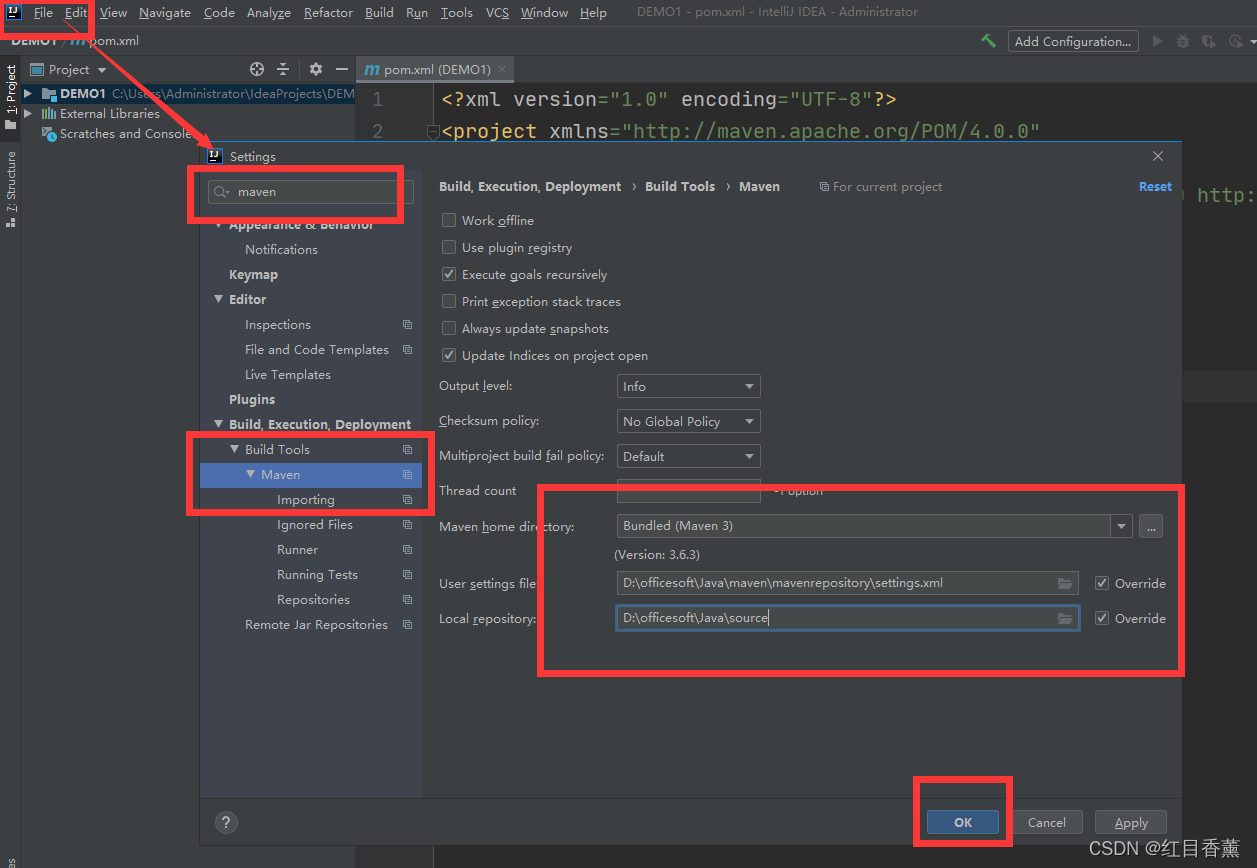The height and width of the screenshot is (868, 1257).
Task: Click the settings search field
Action: (310, 192)
